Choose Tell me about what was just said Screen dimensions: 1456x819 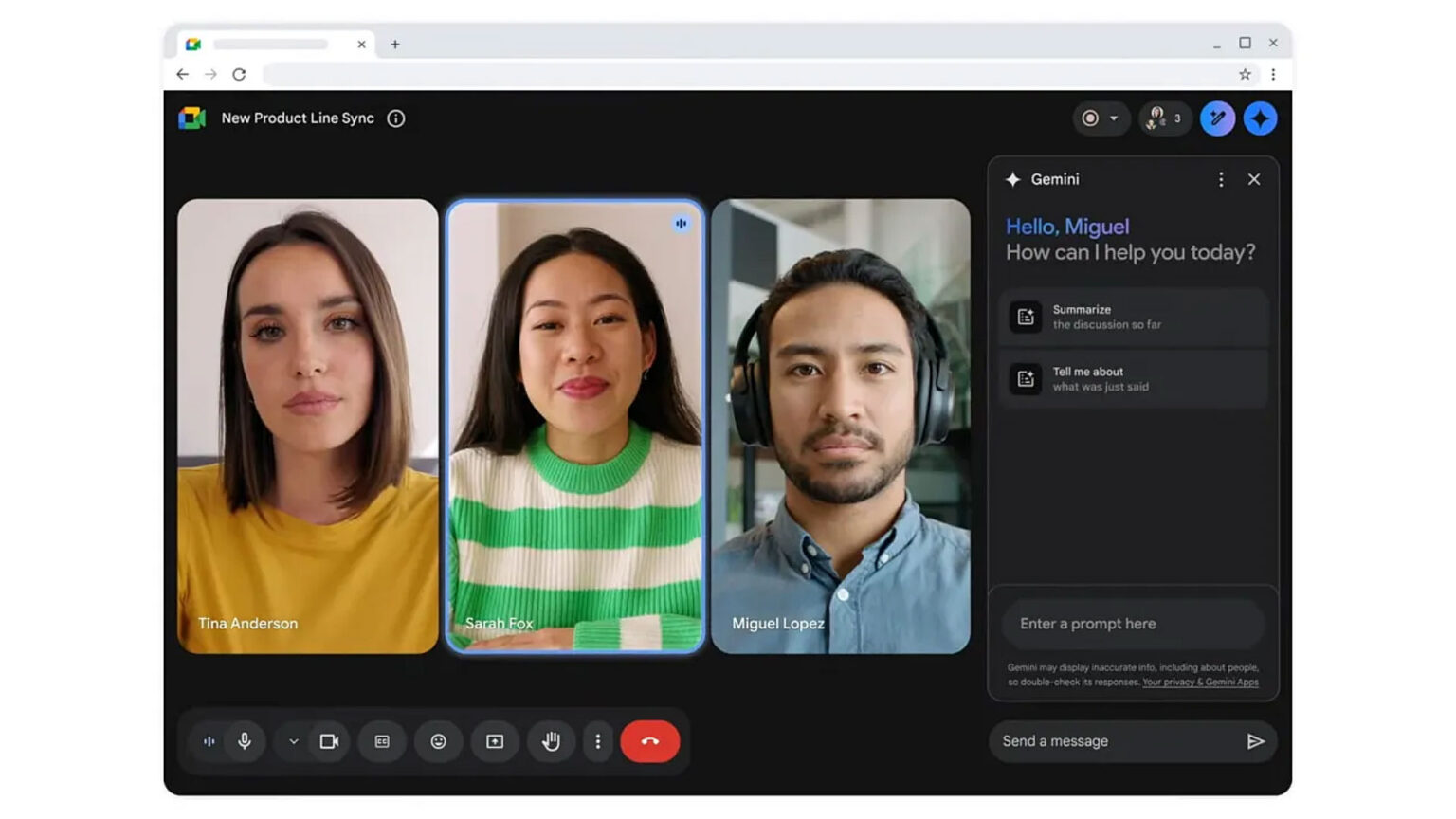(x=1133, y=378)
